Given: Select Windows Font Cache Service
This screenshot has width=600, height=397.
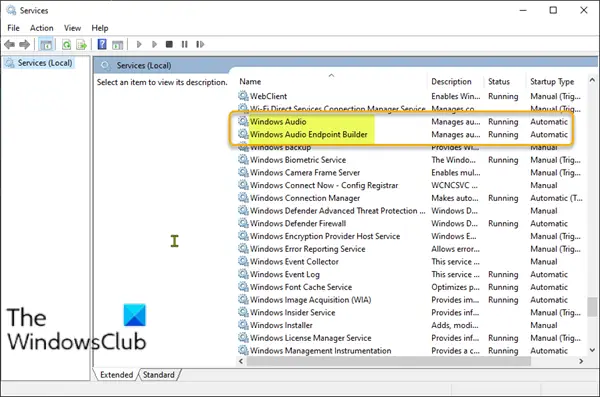Looking at the screenshot, I should [411, 287].
